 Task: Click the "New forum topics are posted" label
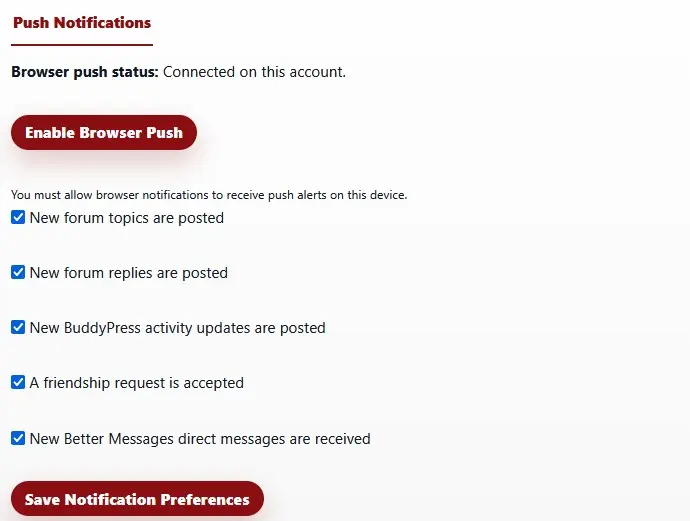tap(127, 218)
